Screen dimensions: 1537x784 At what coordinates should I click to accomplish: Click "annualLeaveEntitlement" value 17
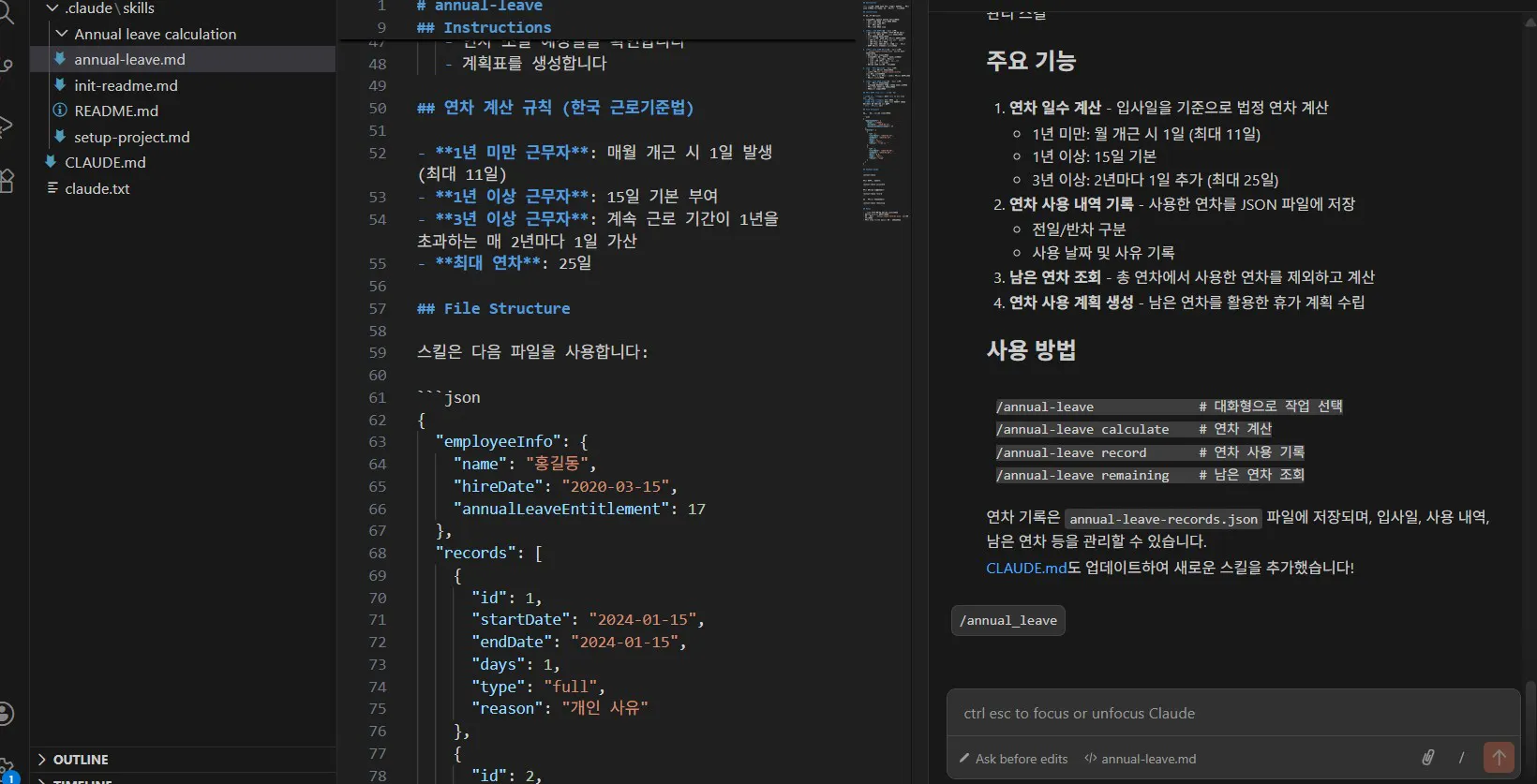(x=696, y=509)
